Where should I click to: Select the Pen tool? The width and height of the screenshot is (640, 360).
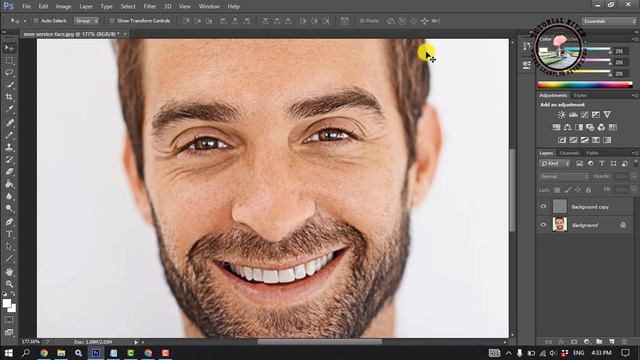click(x=9, y=222)
